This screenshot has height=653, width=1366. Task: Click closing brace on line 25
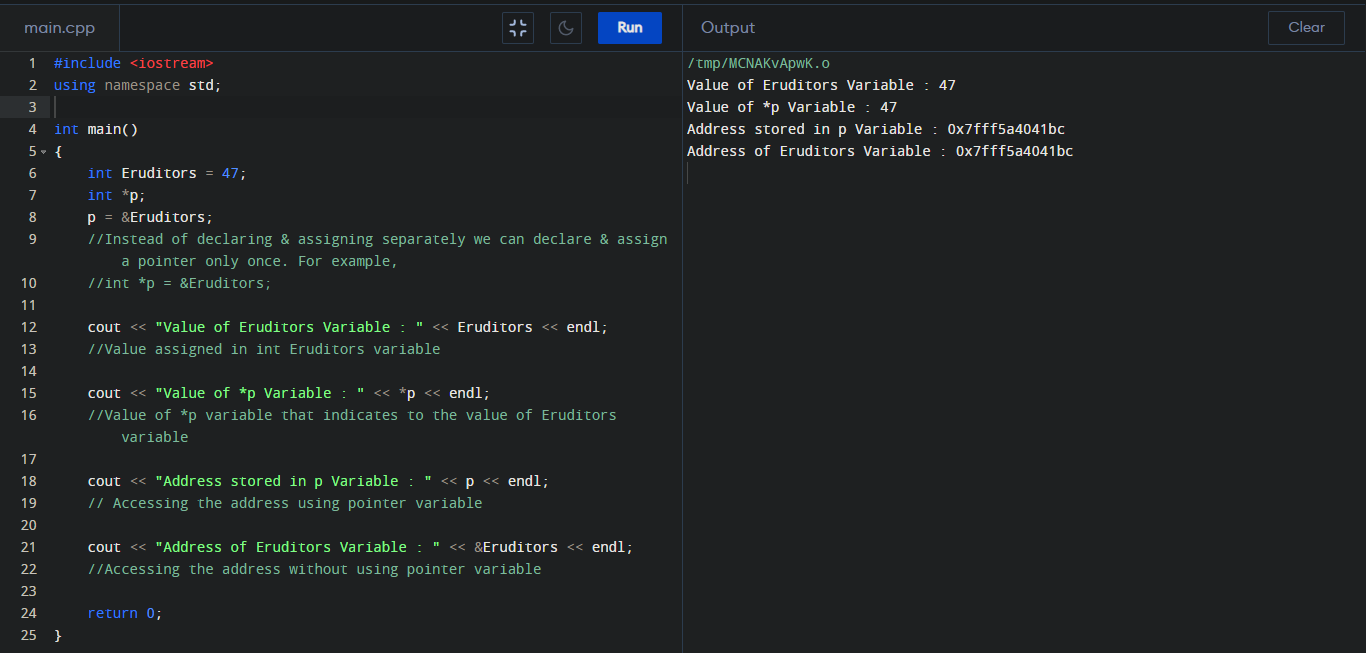pyautogui.click(x=58, y=635)
